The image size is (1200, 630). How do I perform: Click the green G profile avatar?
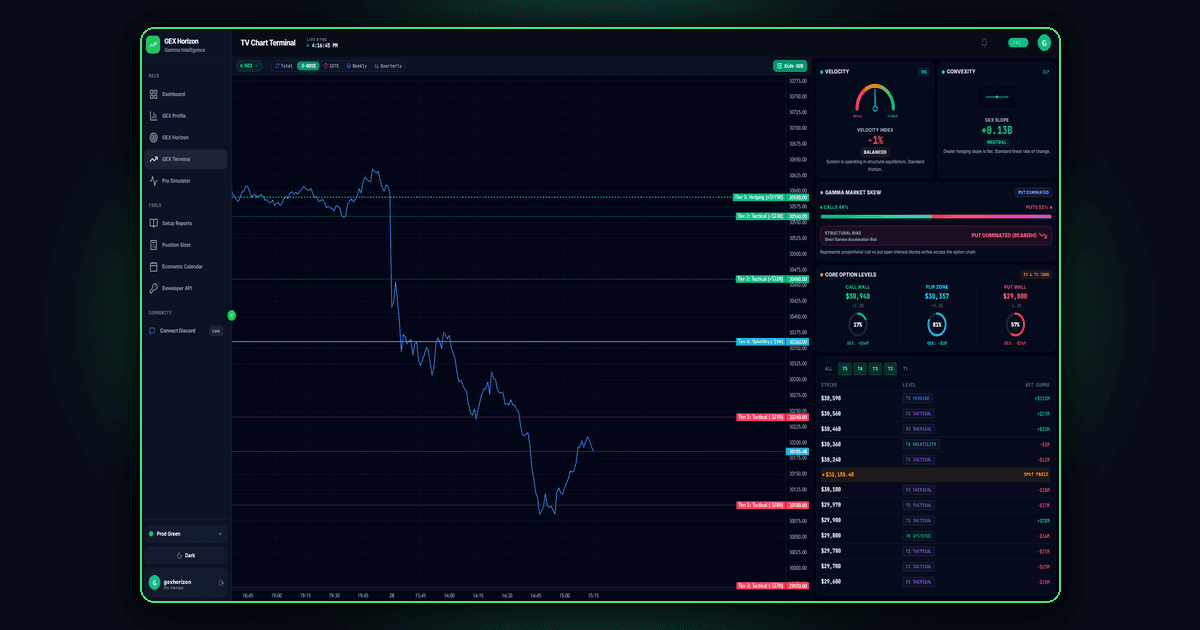click(1044, 43)
